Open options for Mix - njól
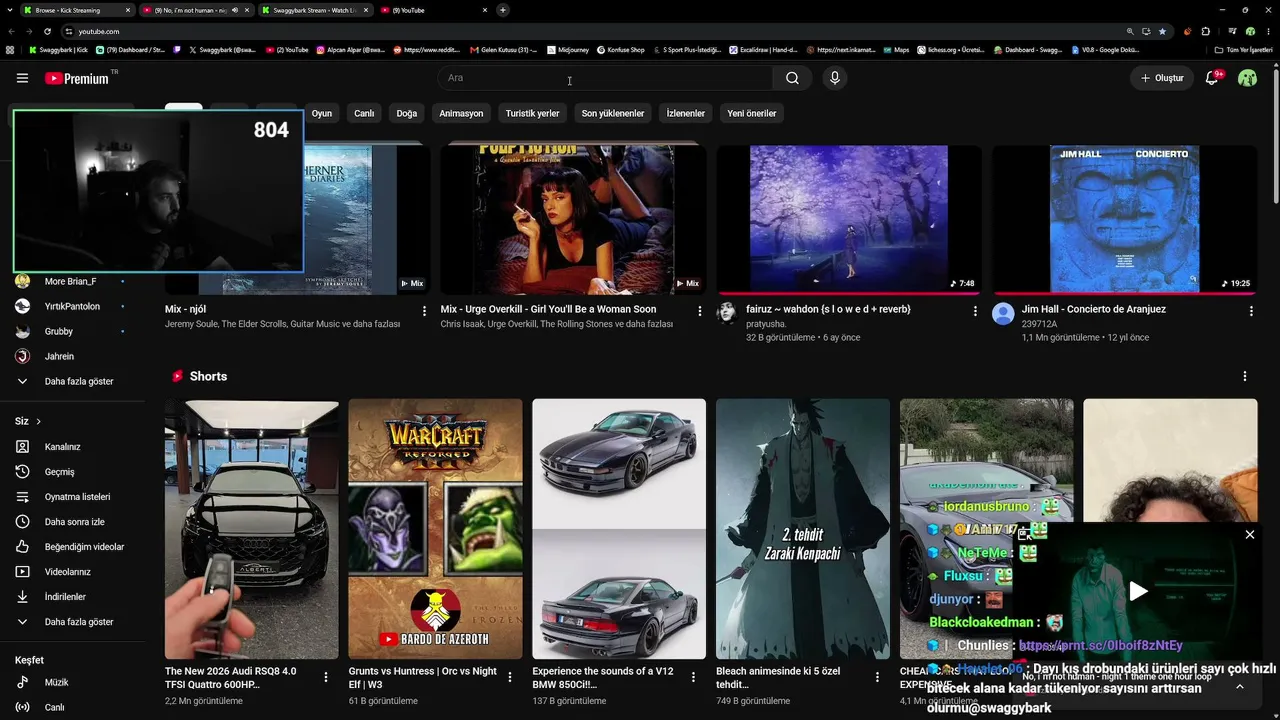Screen dimensions: 1280x720 424,311
